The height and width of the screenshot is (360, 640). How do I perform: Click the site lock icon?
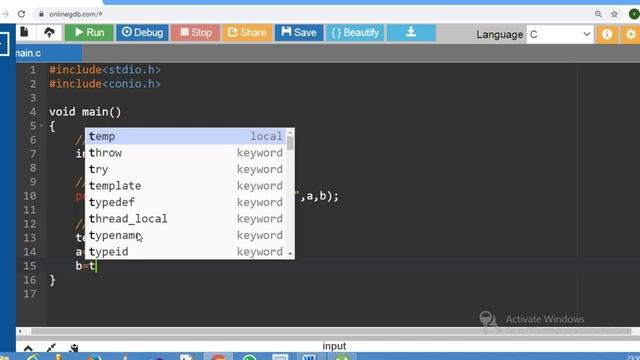coord(41,14)
